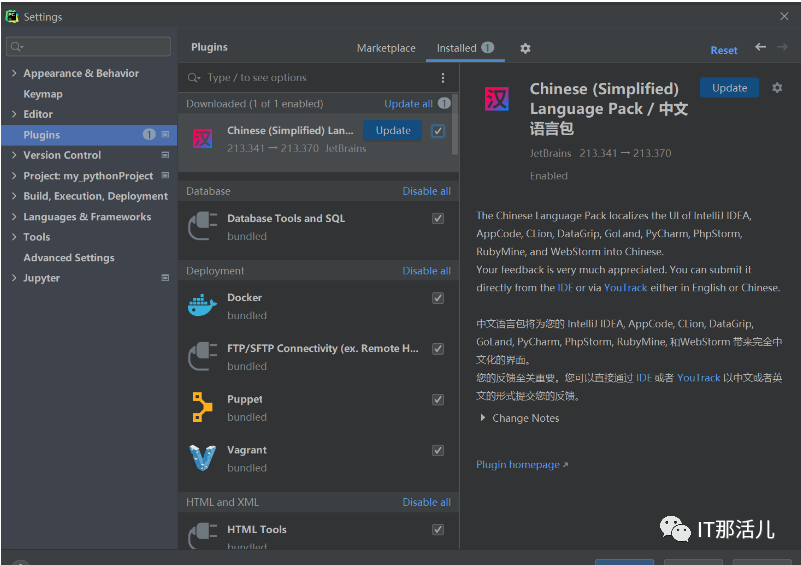This screenshot has height=565, width=801.
Task: Expand Build, Execution, Deployment node
Action: tap(14, 196)
